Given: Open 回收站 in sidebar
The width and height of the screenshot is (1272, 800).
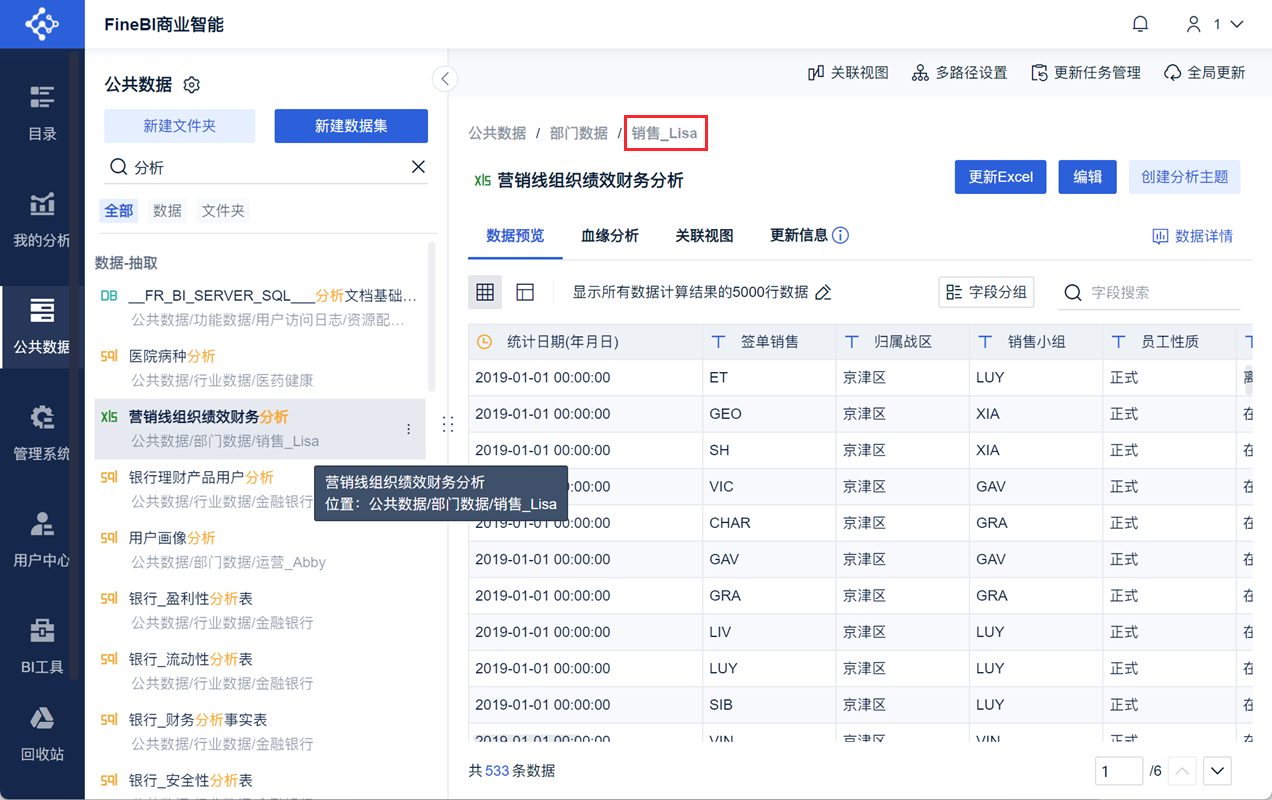Looking at the screenshot, I should pyautogui.click(x=42, y=734).
